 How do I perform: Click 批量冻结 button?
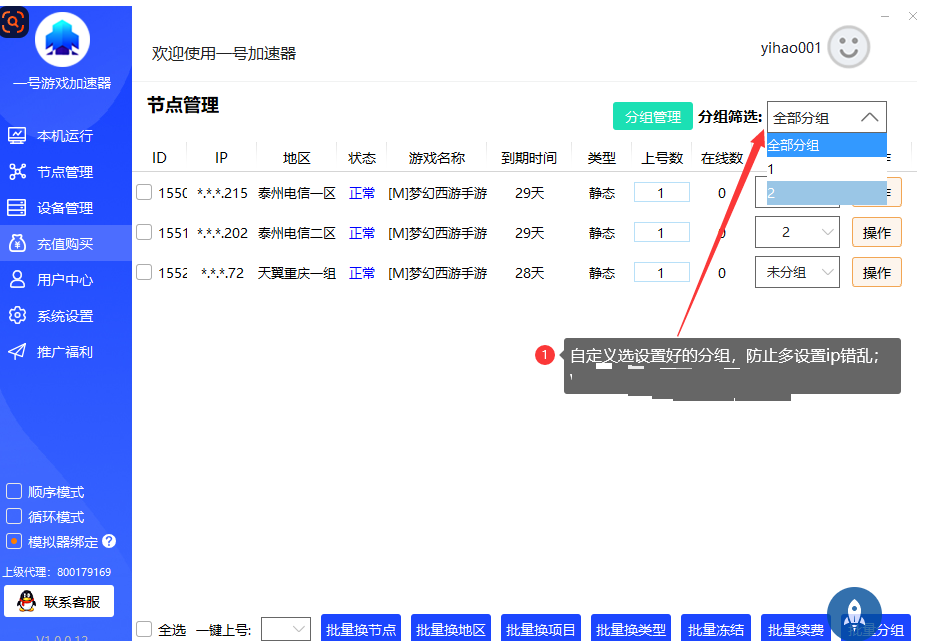[716, 629]
